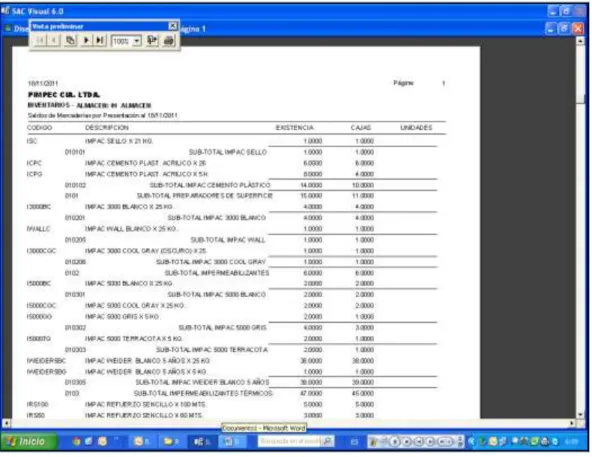The width and height of the screenshot is (592, 457).
Task: Click the UNIDADES column header
Action: click(416, 128)
